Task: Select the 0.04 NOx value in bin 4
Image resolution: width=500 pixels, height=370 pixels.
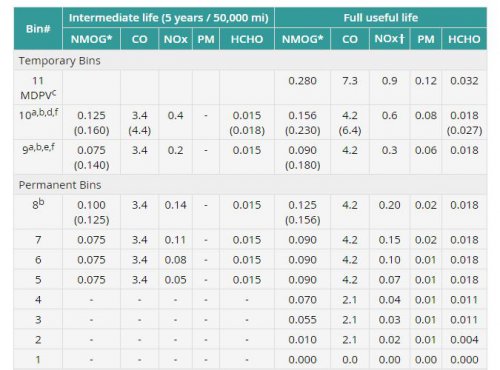Action: tap(390, 300)
